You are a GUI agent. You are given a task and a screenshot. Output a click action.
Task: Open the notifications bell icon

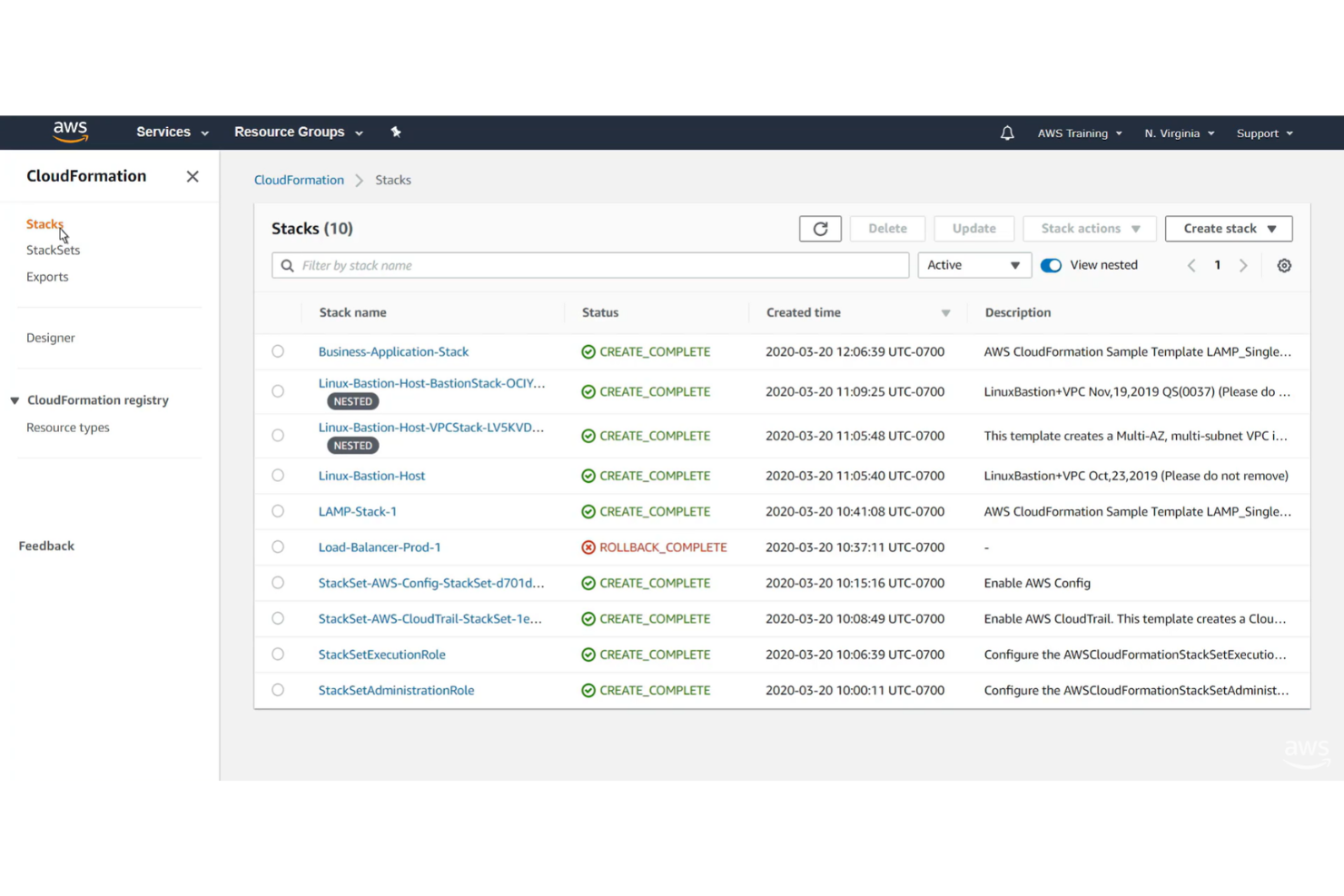tap(1006, 133)
